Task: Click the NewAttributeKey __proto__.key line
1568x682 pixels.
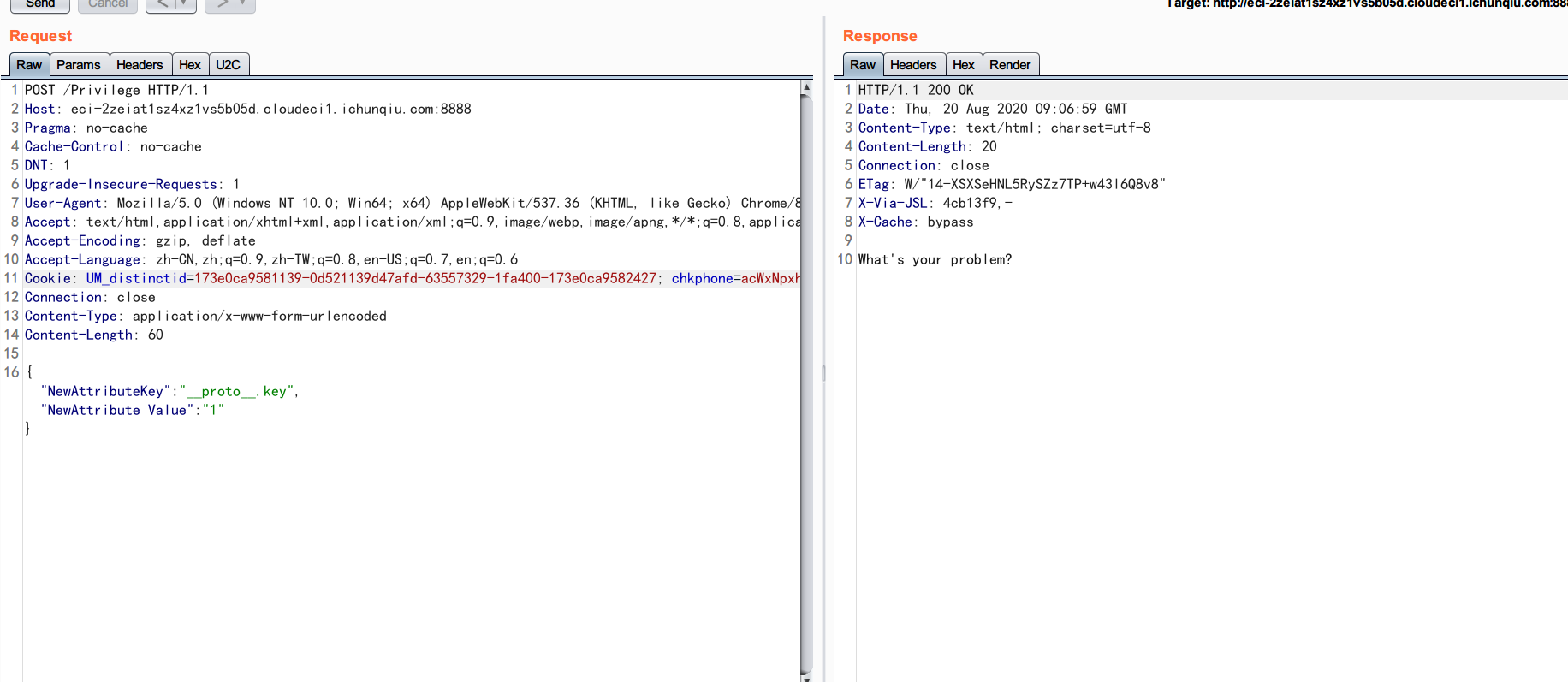Action: [169, 391]
